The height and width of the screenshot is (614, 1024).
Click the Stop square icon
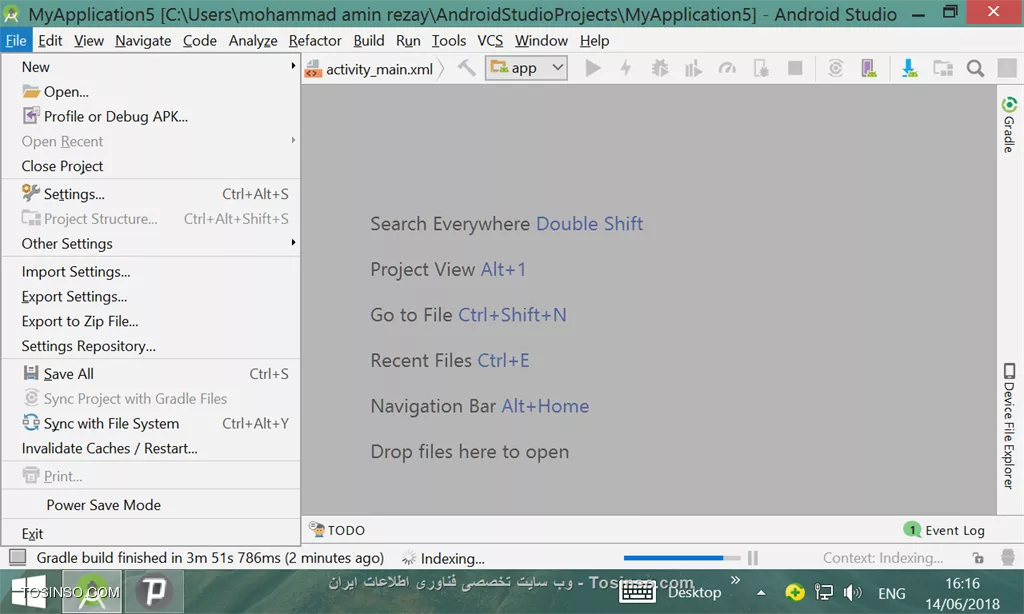(795, 68)
